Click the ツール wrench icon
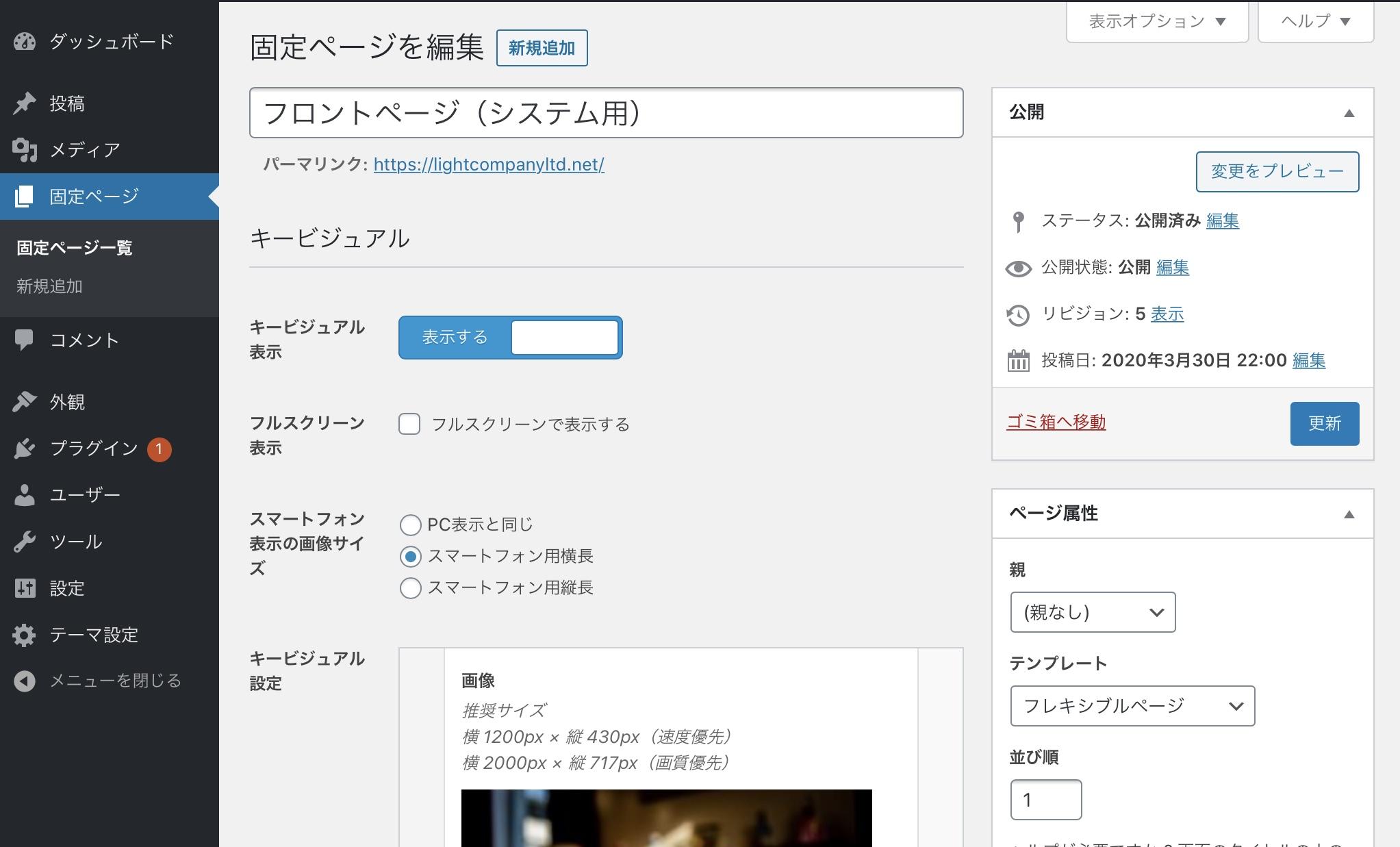 25,541
